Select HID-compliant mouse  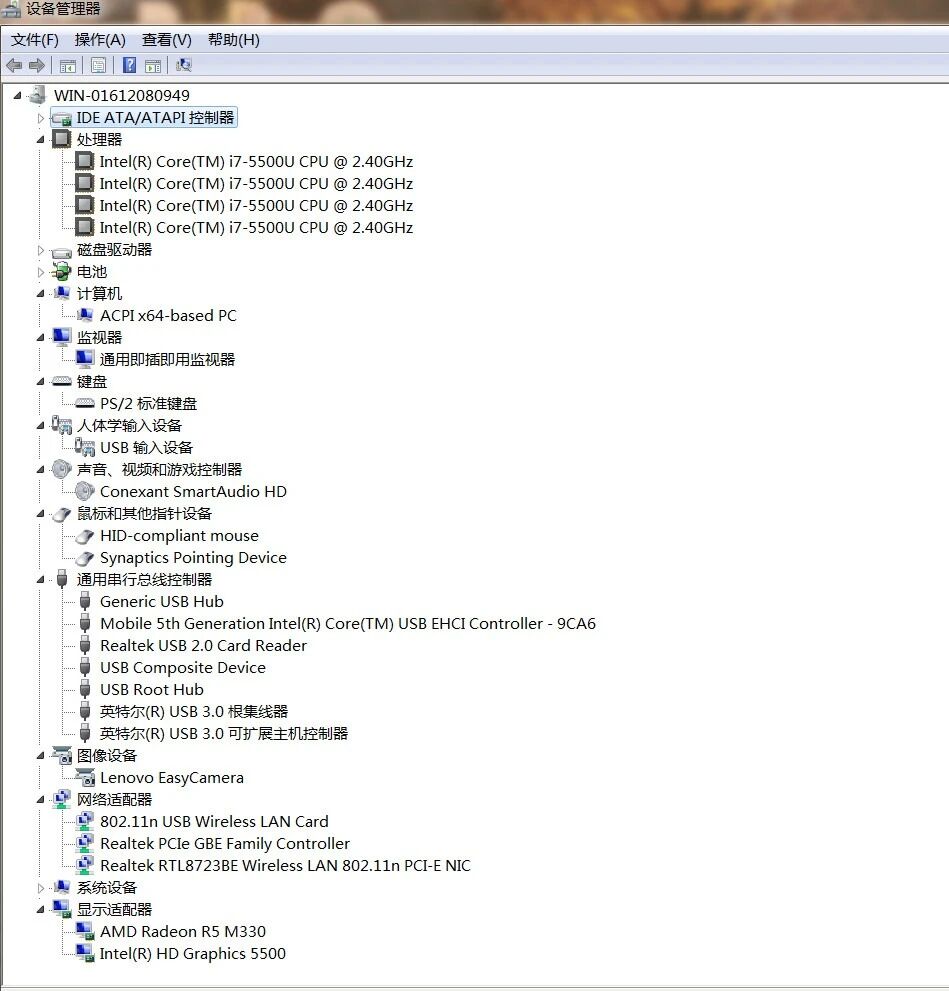point(179,535)
